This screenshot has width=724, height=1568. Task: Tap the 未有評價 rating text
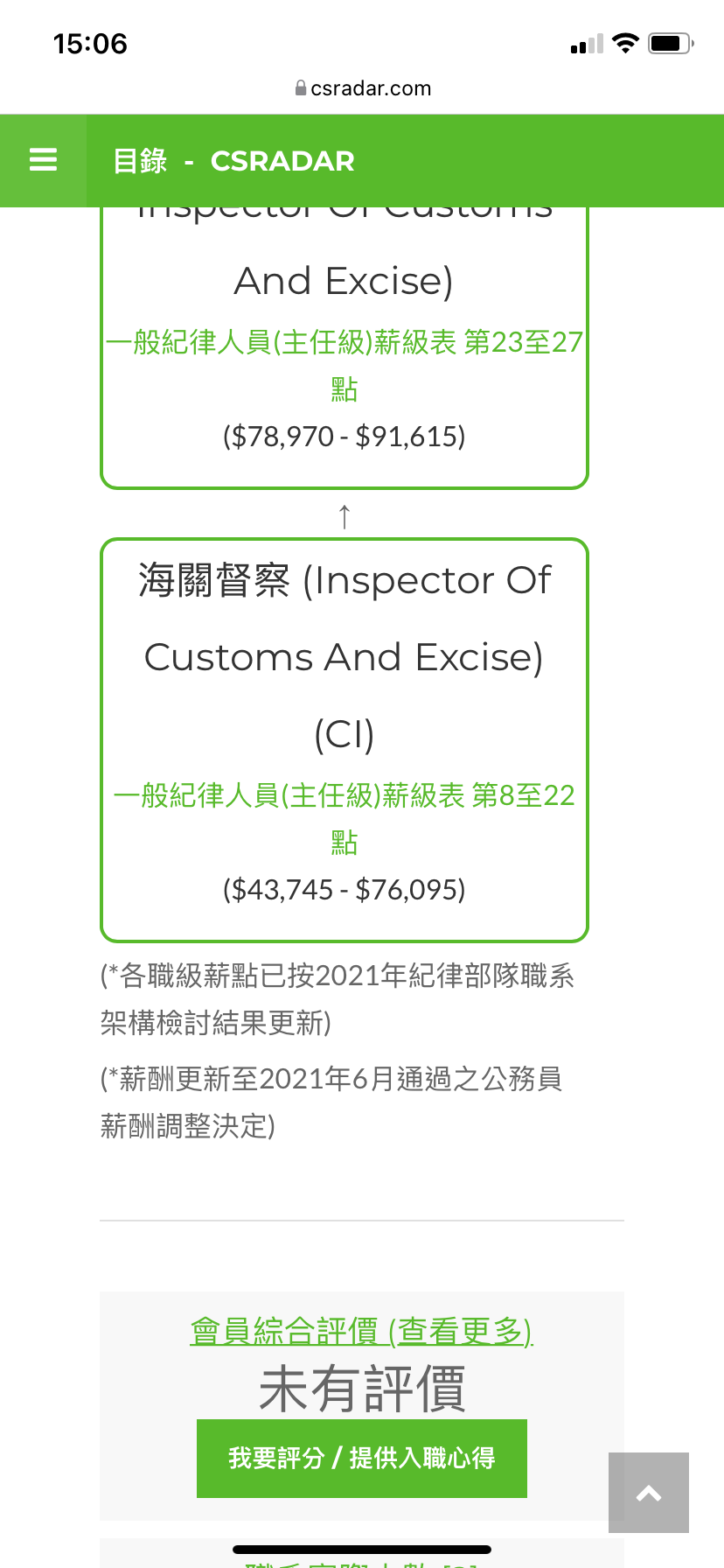point(362,1389)
